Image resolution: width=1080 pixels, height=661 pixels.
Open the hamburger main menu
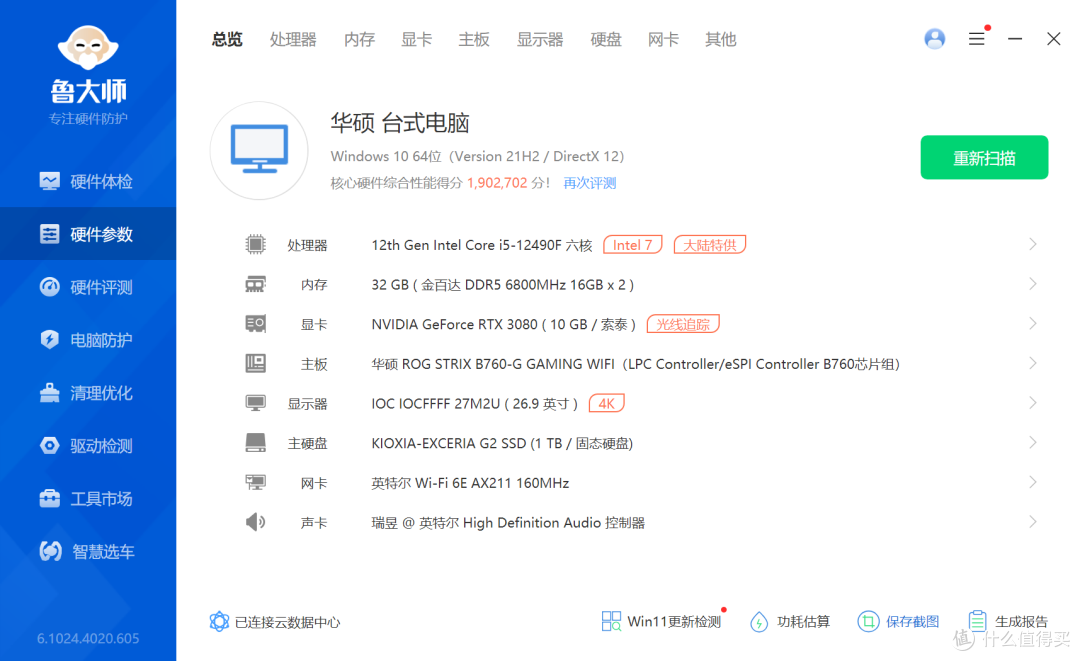point(977,39)
